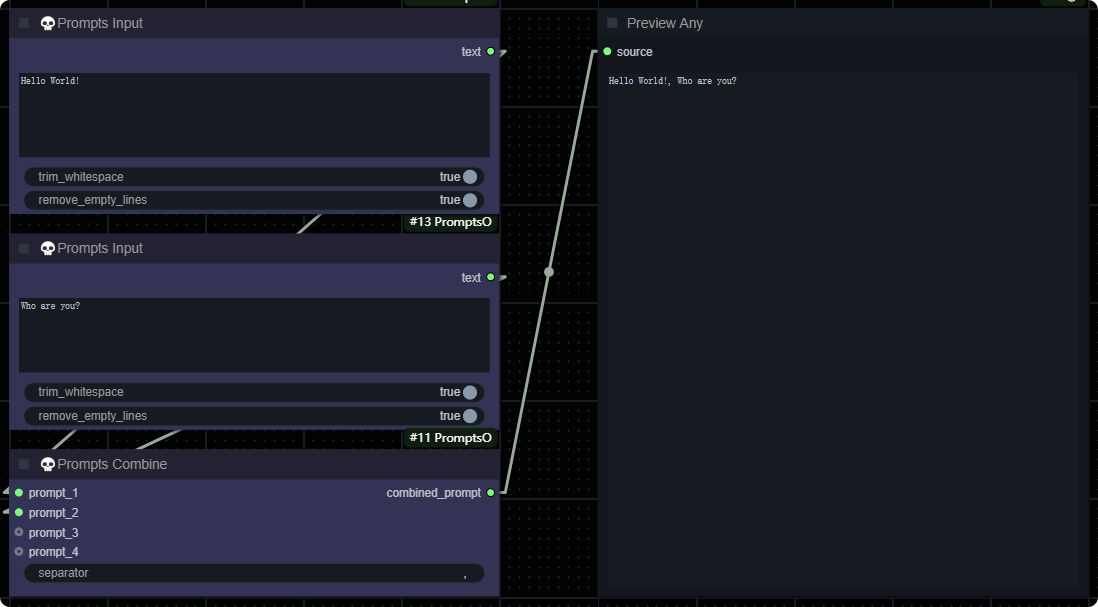Collapse the Preview Any node
Image resolution: width=1098 pixels, height=607 pixels.
(612, 23)
